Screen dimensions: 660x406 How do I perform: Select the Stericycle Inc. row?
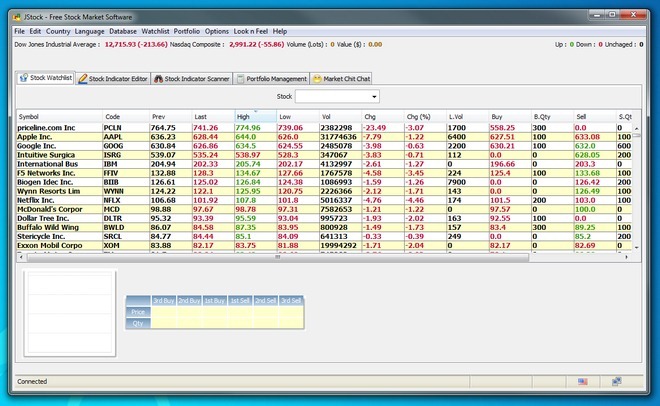[x=324, y=236]
